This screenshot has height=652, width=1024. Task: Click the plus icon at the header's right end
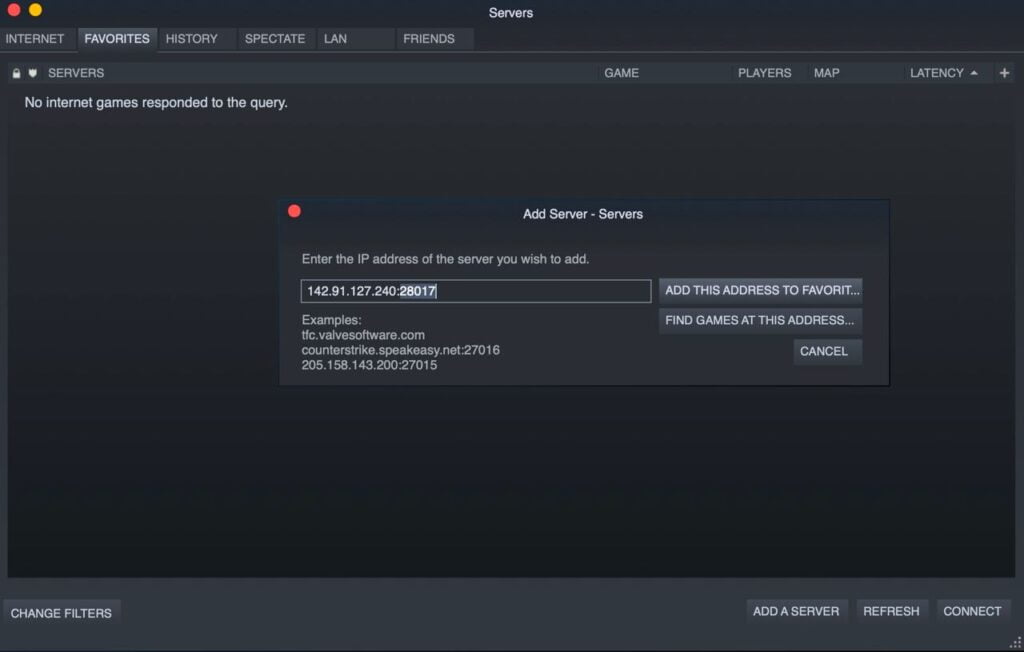pos(1006,72)
